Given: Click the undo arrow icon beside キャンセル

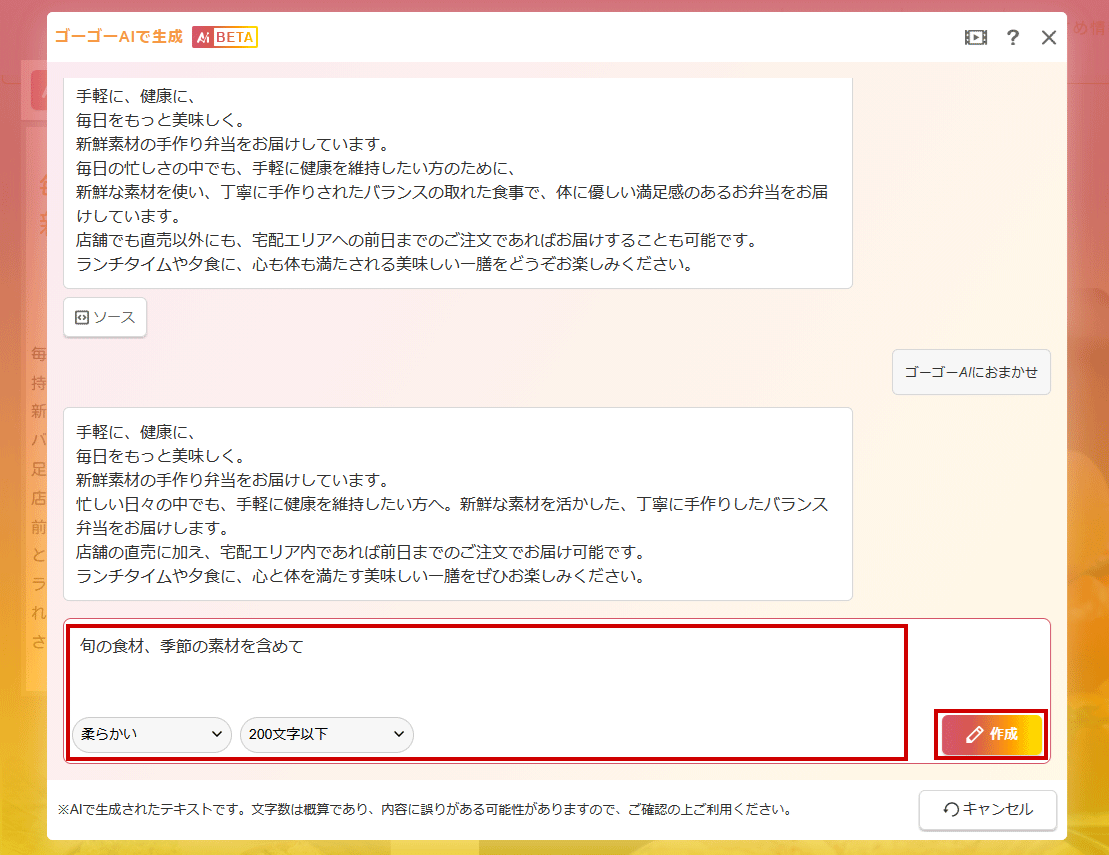Looking at the screenshot, I should pos(950,810).
